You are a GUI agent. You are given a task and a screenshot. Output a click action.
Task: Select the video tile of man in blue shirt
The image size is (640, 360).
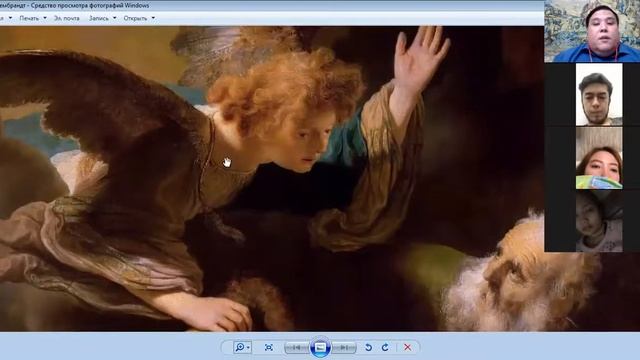pyautogui.click(x=592, y=31)
